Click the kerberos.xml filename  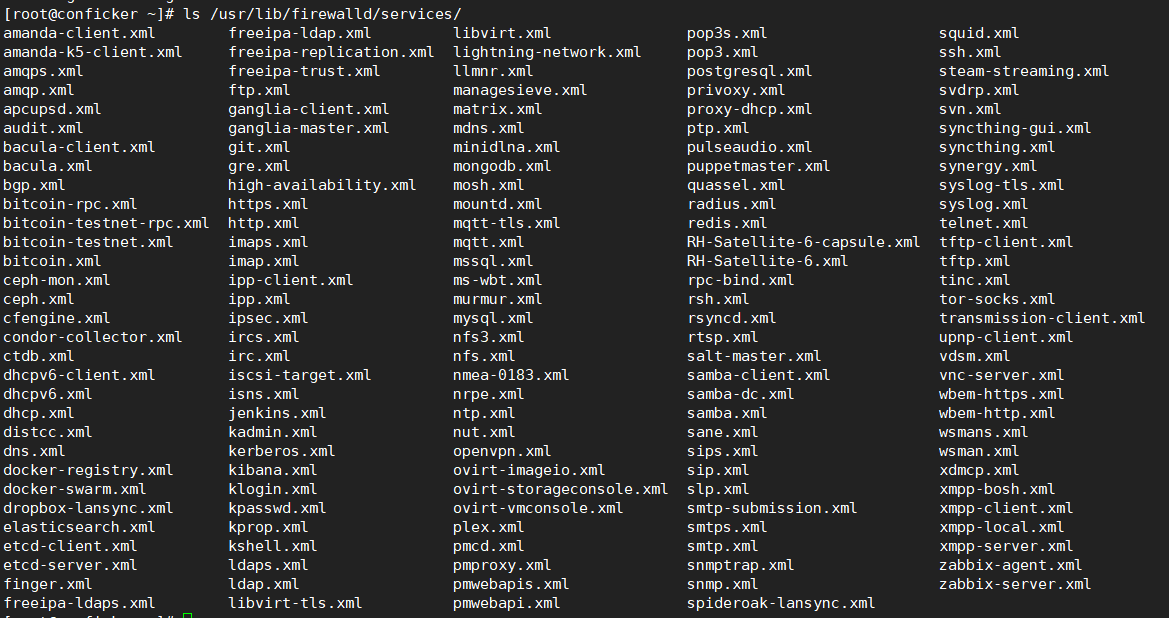point(281,451)
